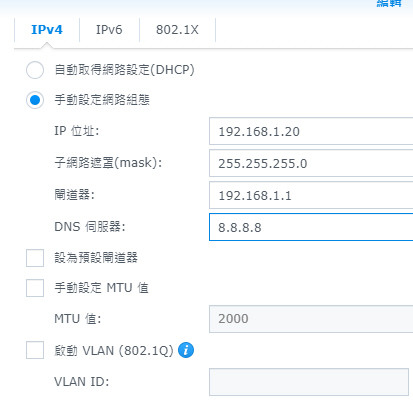Open the 802.1X tab
The image size is (413, 405).
pos(177,30)
